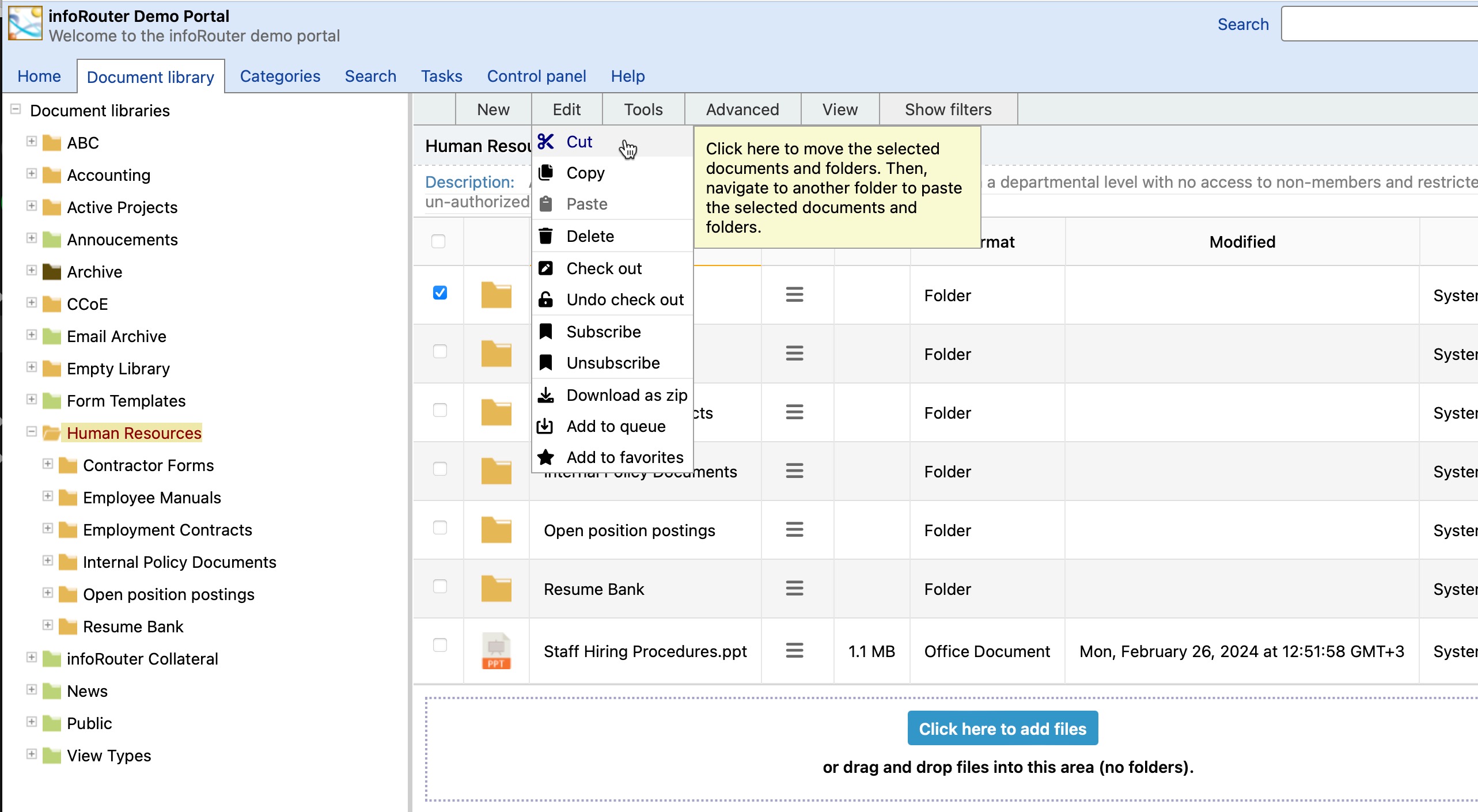Collapse the Human Resources tree node
The image size is (1478, 812).
32,431
